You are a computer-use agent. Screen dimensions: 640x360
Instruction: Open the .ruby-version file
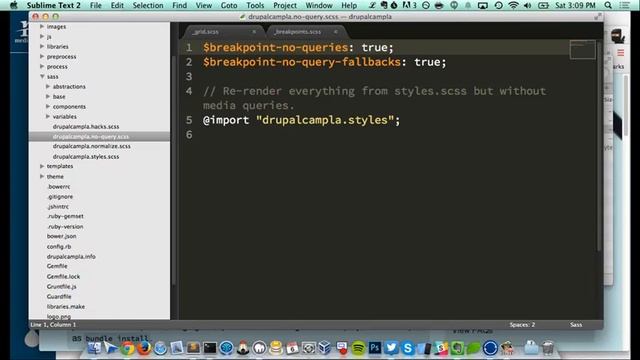(x=65, y=227)
